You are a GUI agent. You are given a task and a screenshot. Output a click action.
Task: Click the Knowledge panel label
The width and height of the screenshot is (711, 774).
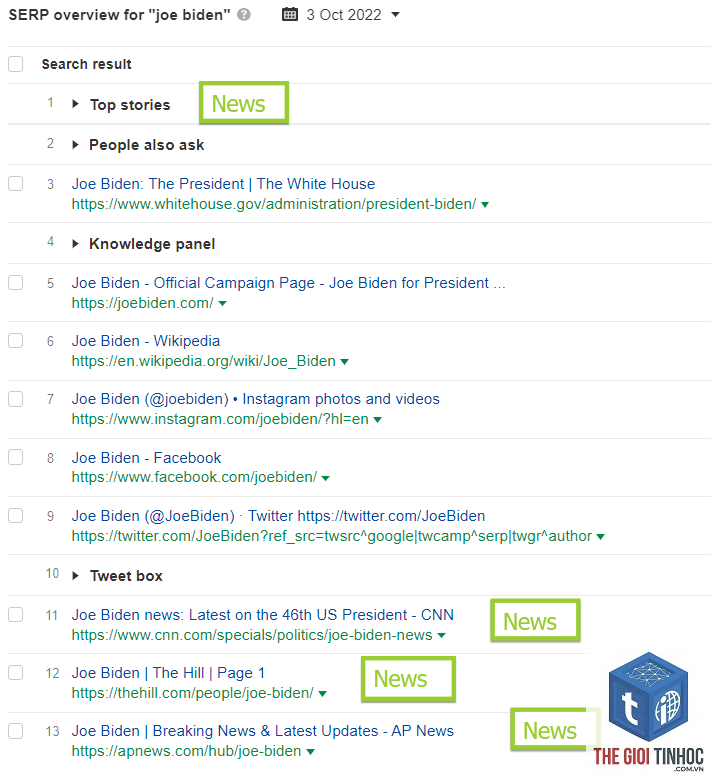tap(152, 244)
